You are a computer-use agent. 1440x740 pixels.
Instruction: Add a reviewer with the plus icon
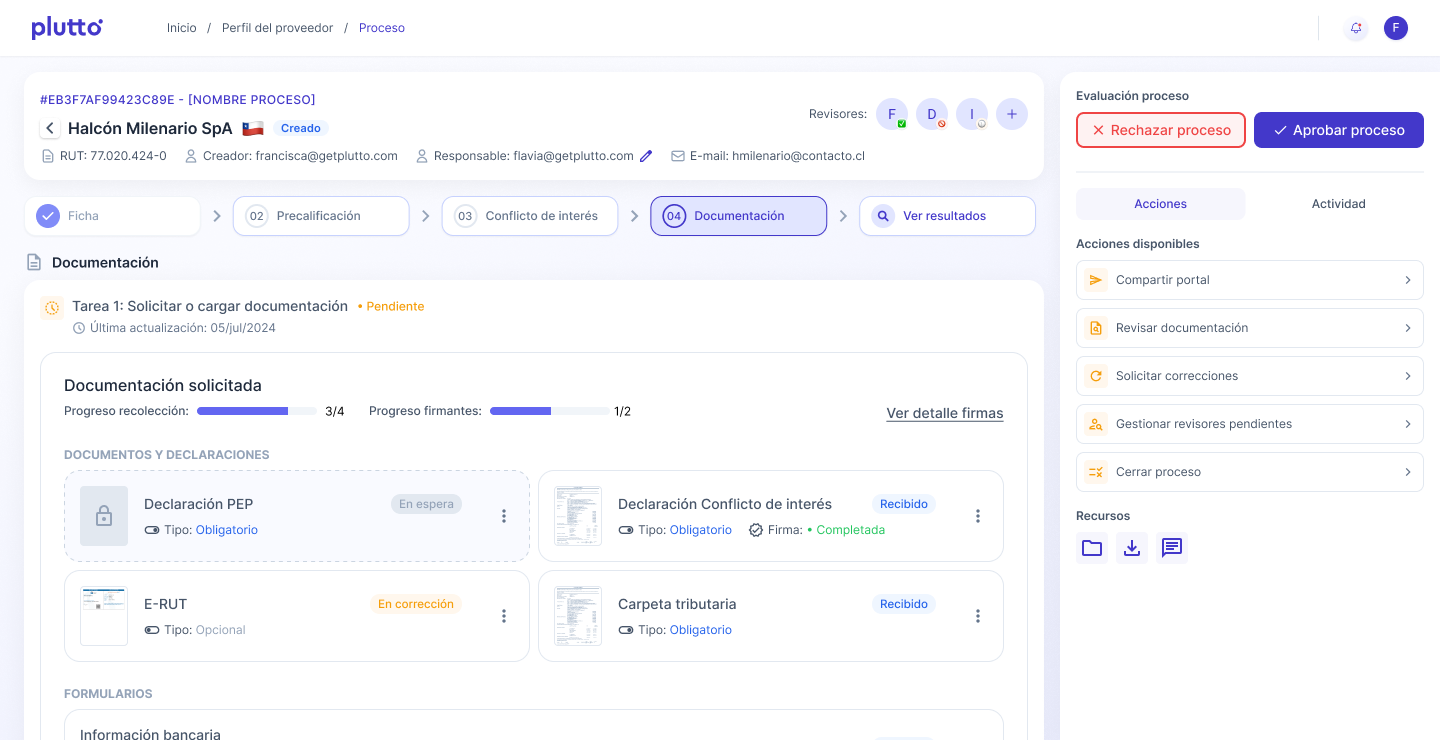click(x=1011, y=114)
